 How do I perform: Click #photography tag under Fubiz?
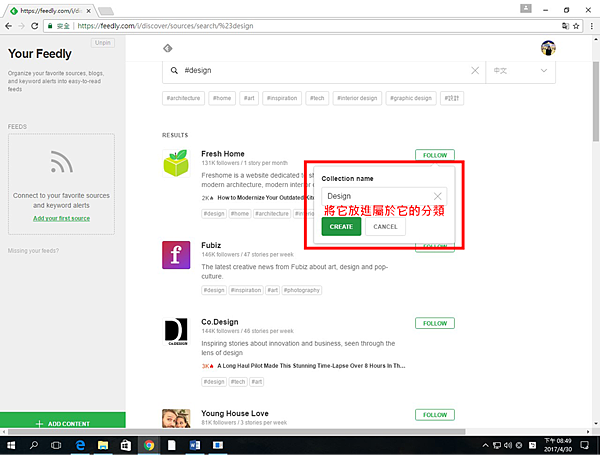[x=302, y=290]
